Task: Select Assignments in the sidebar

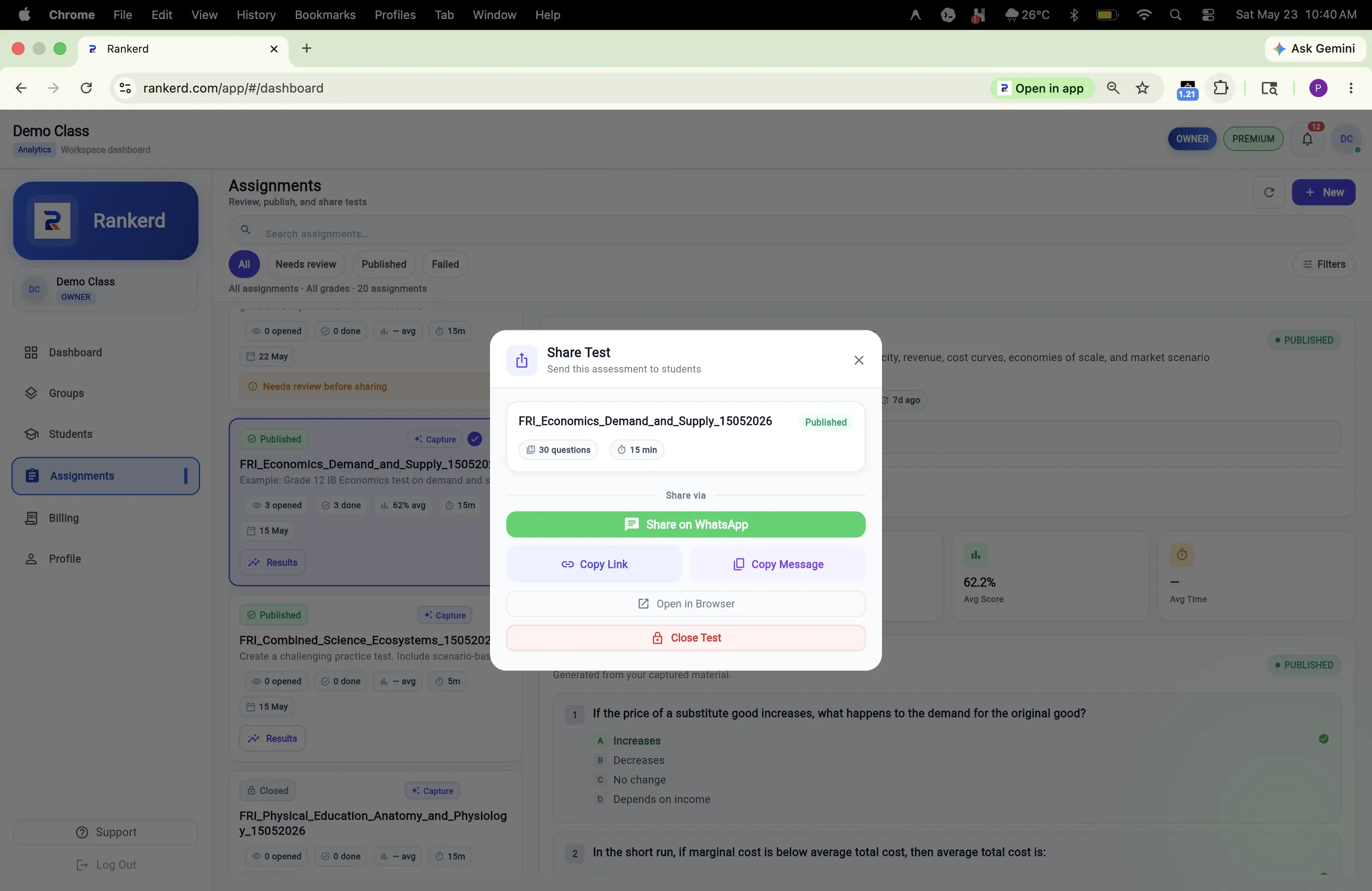Action: [106, 476]
